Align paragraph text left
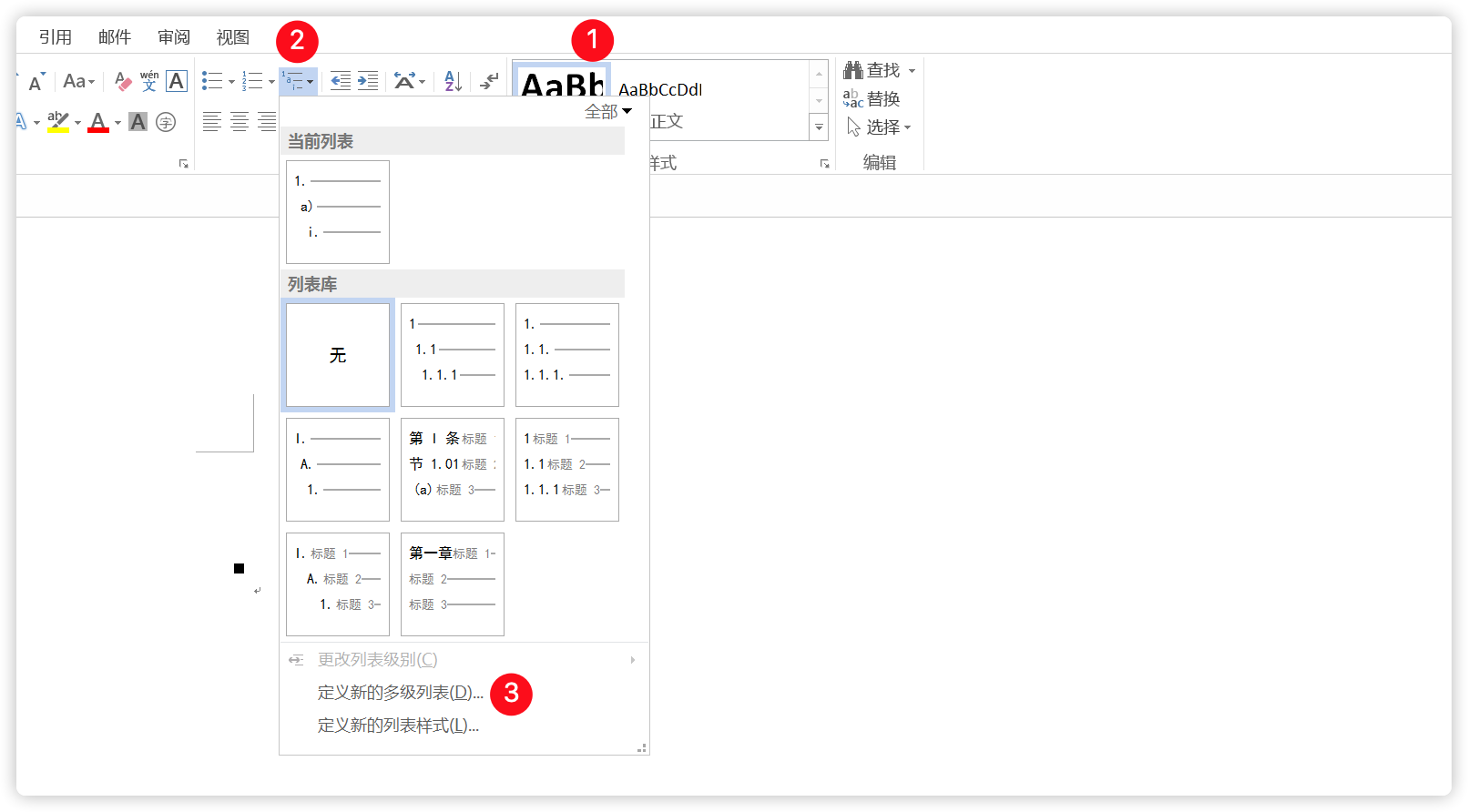 (212, 121)
